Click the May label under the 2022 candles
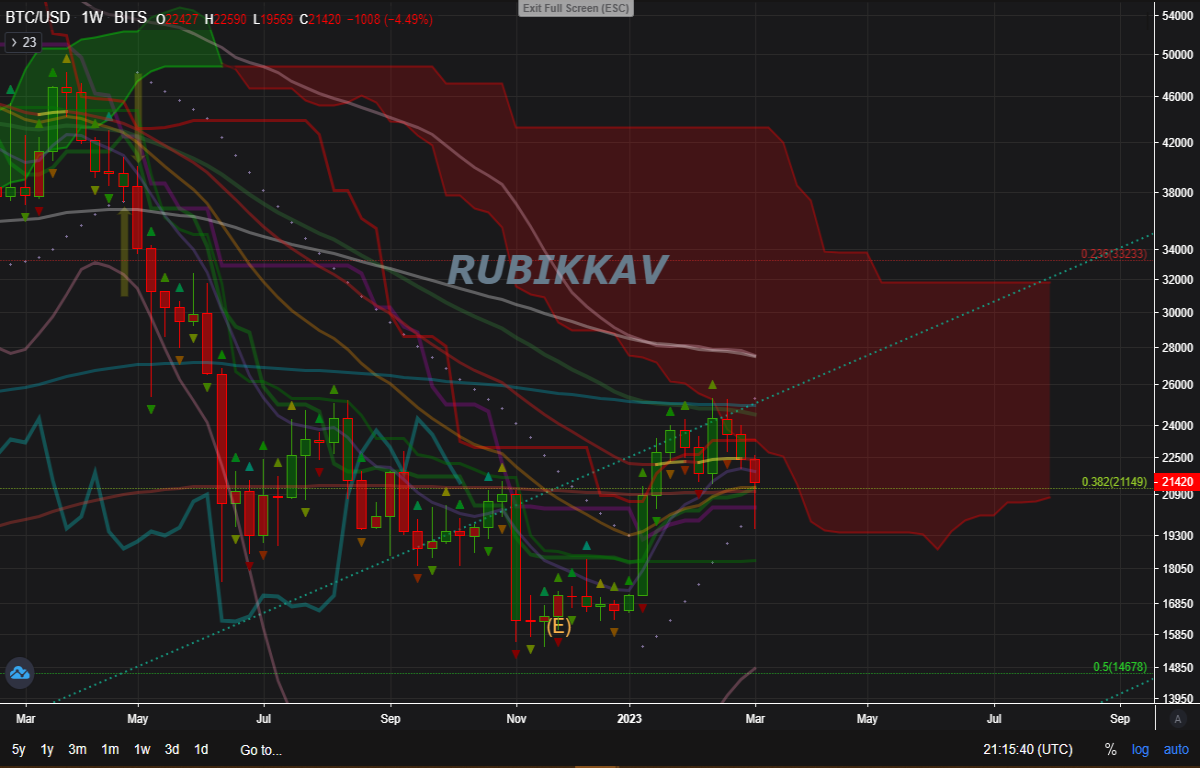 [138, 718]
